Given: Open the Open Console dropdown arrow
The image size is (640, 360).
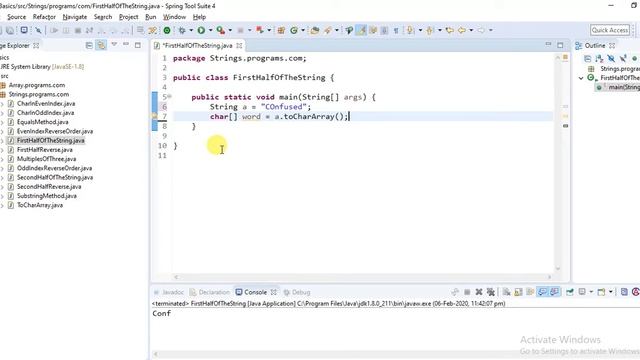Looking at the screenshot, I should (x=611, y=292).
